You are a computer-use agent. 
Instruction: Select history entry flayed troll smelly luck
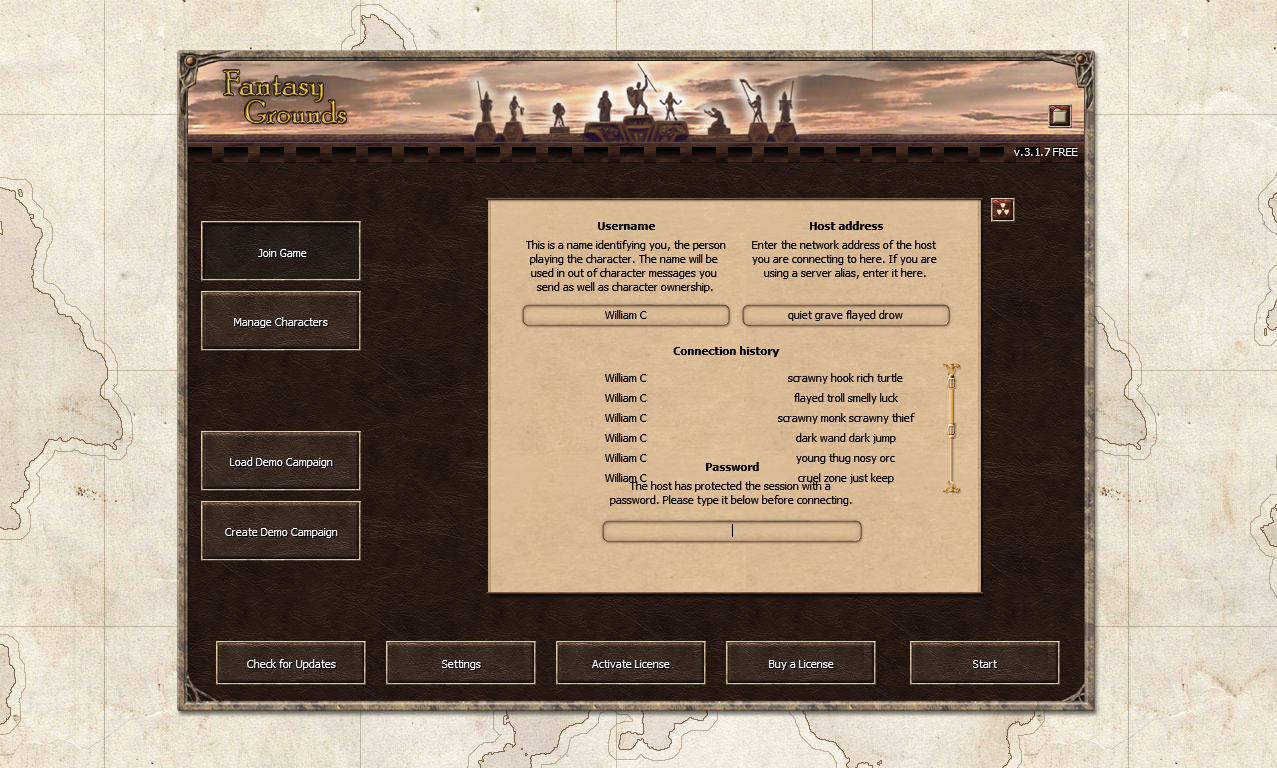(846, 398)
